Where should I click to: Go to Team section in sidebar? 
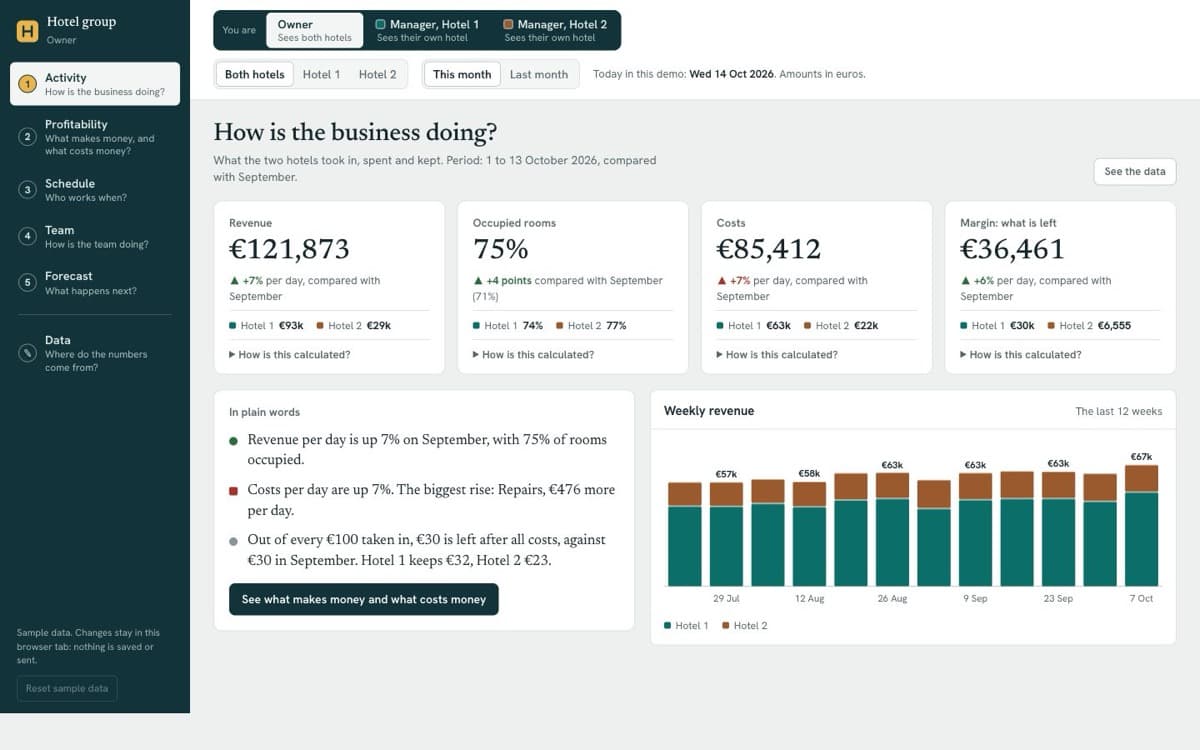(95, 236)
